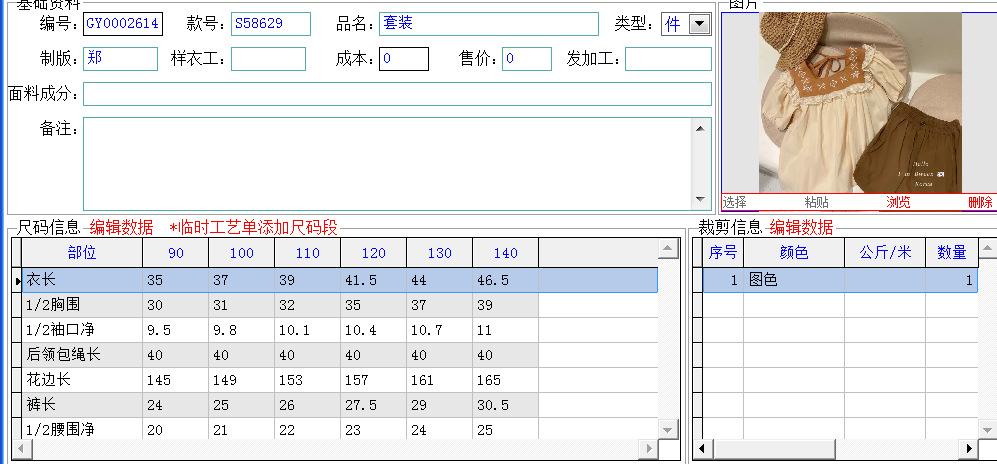Screen dimensions: 997x464
Task: Click down arrow of size table scrollbar
Action: click(668, 428)
